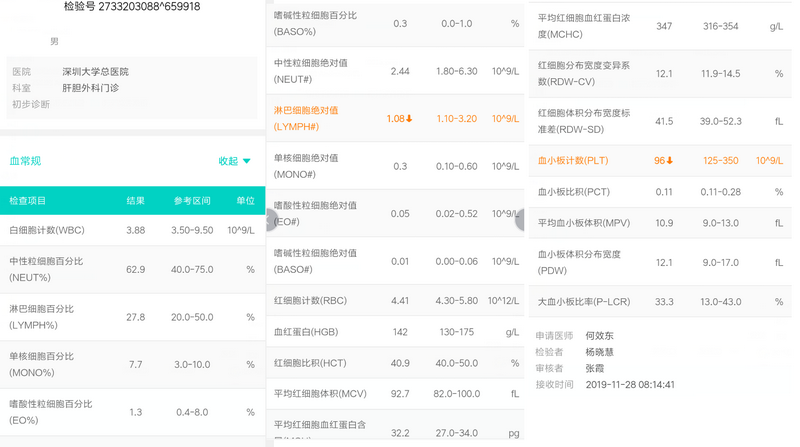Select 嗜碱性粒细胞绝对值(BASO#) row label

click(x=315, y=261)
